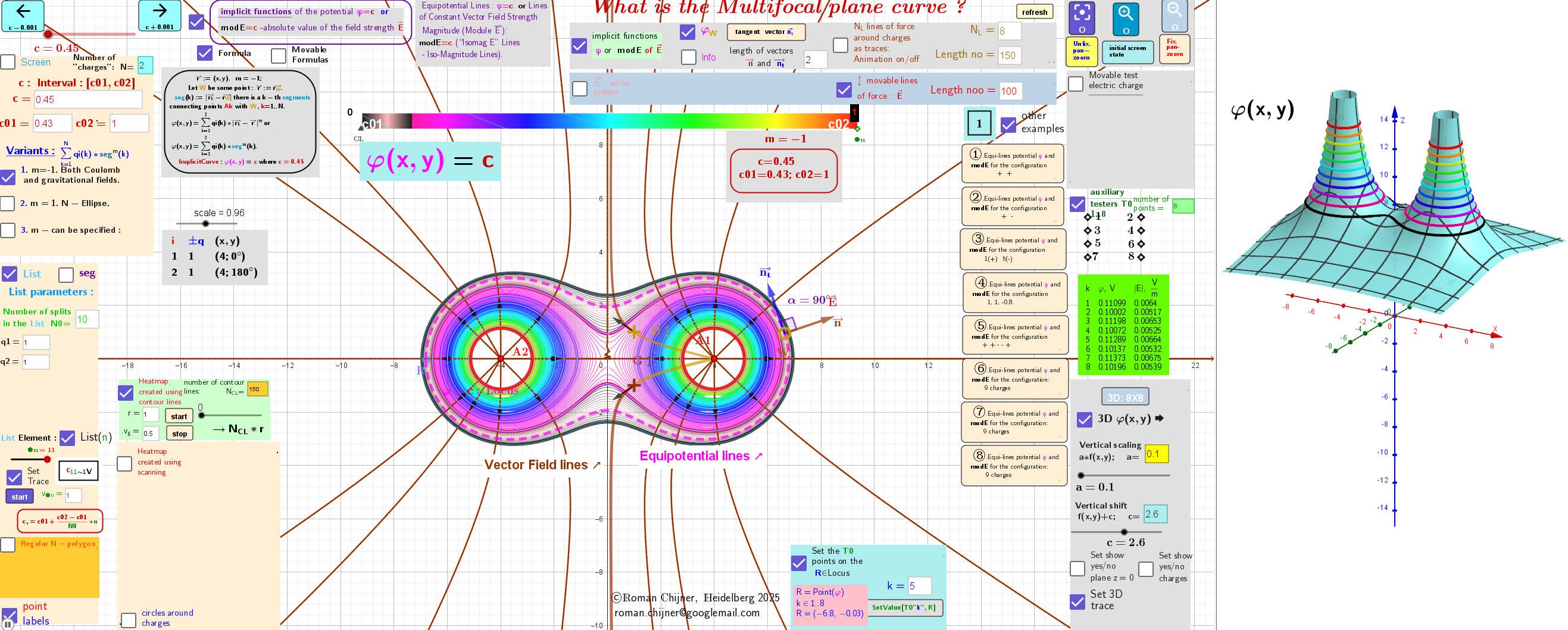
Task: Click the heatmap stop button
Action: click(x=180, y=433)
